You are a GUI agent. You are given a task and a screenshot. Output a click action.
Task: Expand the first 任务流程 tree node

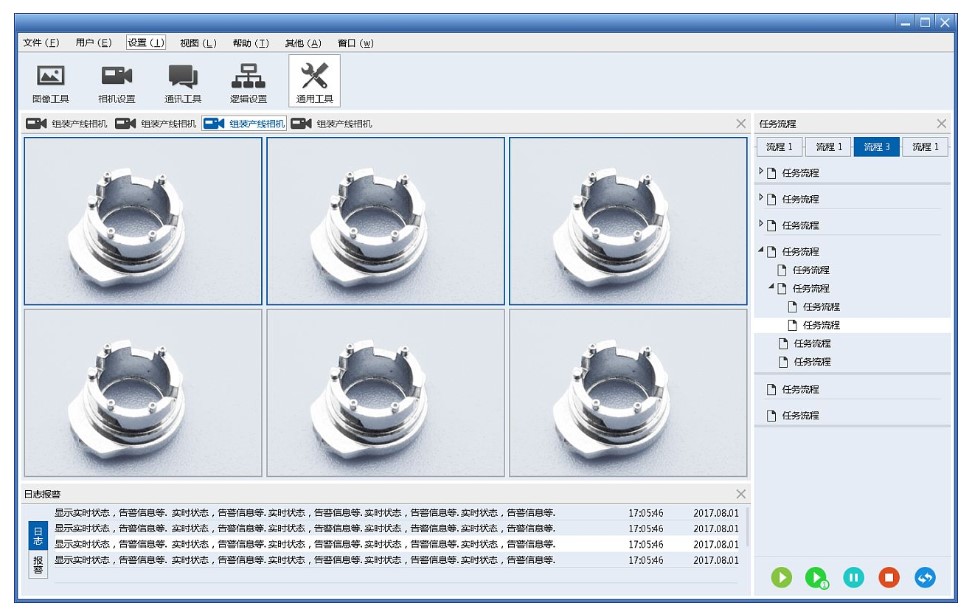[761, 172]
